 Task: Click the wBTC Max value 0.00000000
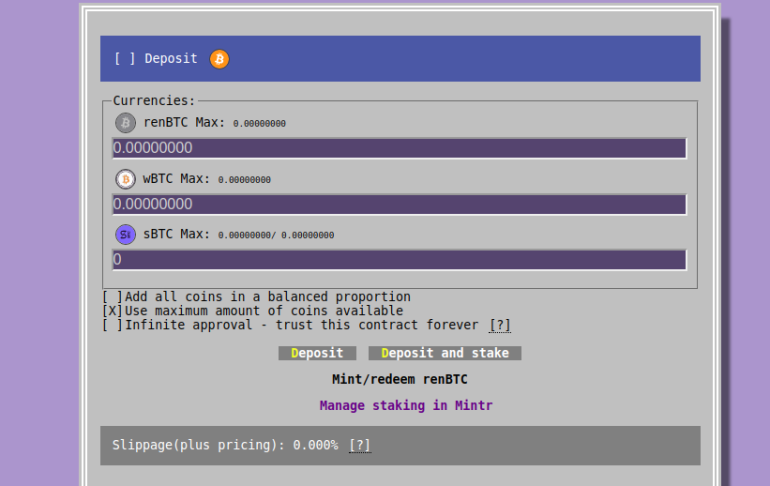[x=244, y=180]
